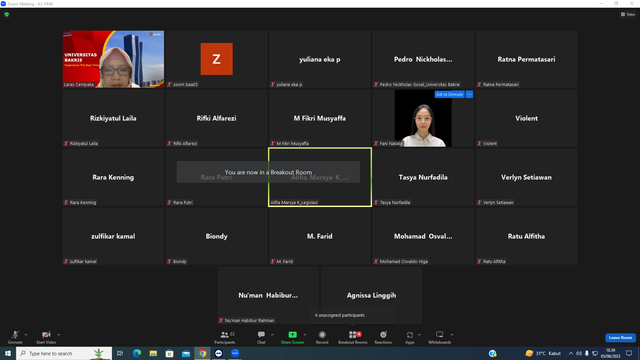Click the '4 unassigned participants' tooltip
640x360 pixels.
pyautogui.click(x=352, y=316)
